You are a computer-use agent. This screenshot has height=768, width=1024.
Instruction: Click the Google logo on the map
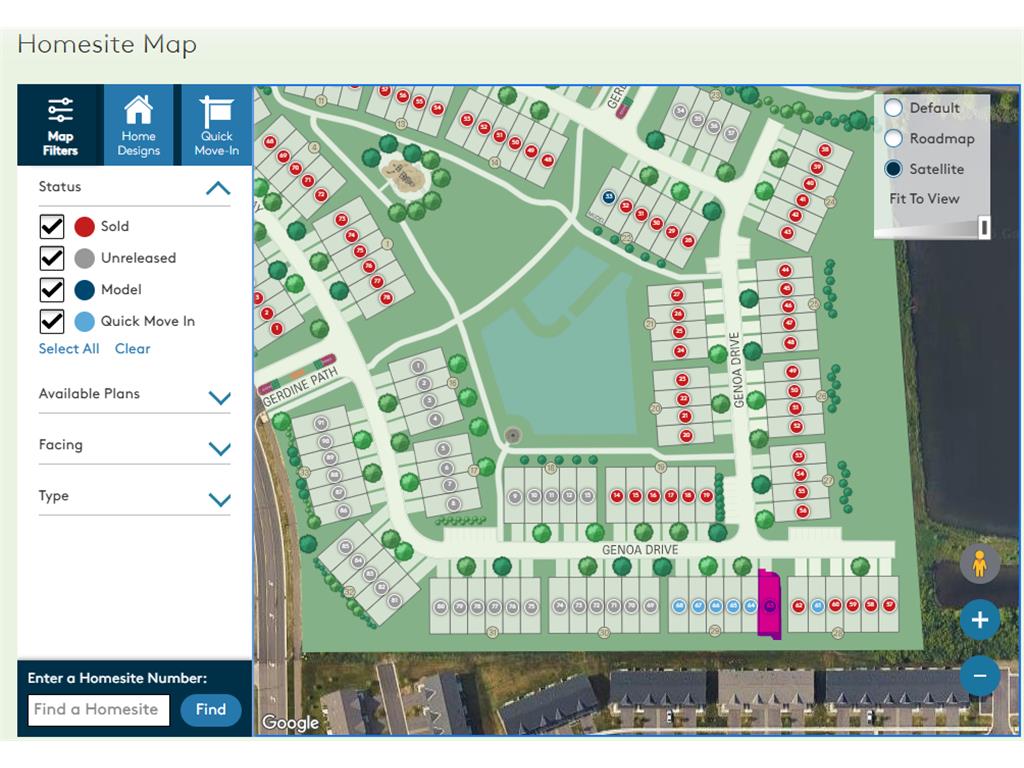(x=290, y=722)
